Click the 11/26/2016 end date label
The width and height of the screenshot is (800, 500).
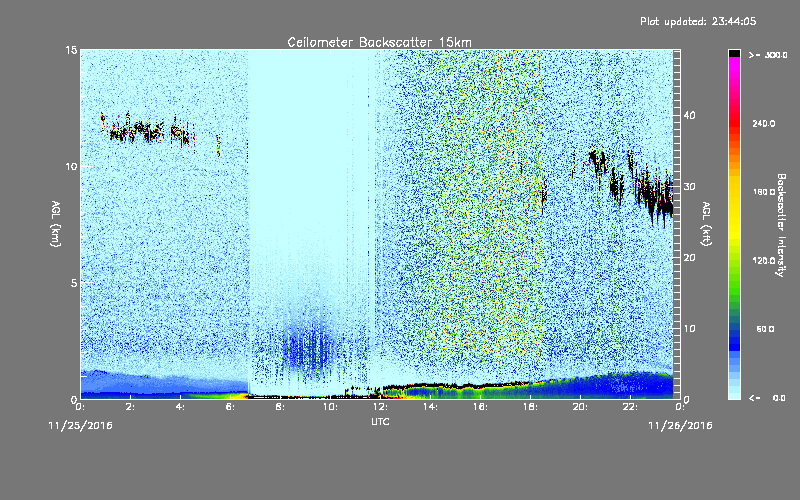680,425
